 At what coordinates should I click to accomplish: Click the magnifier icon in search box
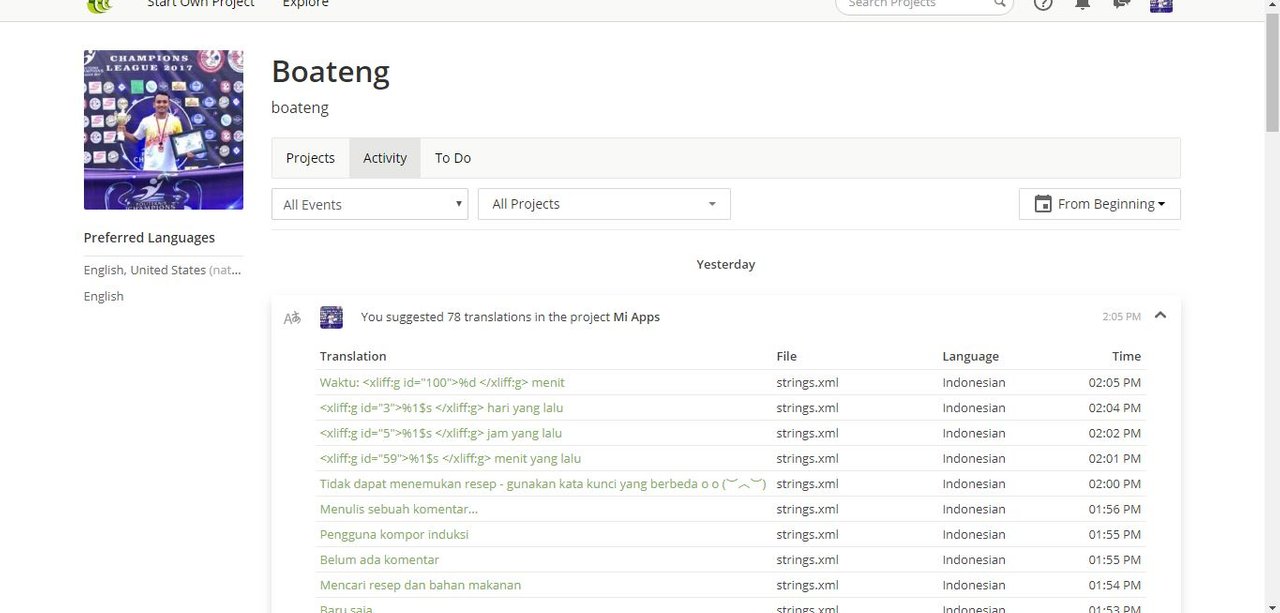(999, 4)
